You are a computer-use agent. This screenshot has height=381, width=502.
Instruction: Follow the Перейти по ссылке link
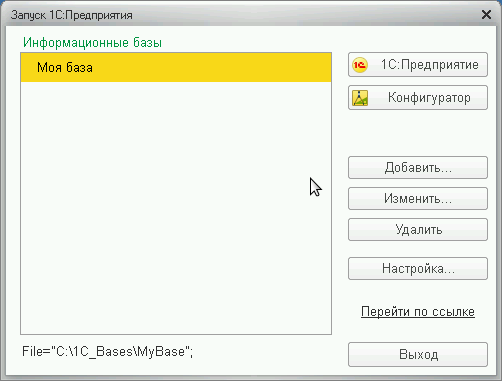(418, 311)
